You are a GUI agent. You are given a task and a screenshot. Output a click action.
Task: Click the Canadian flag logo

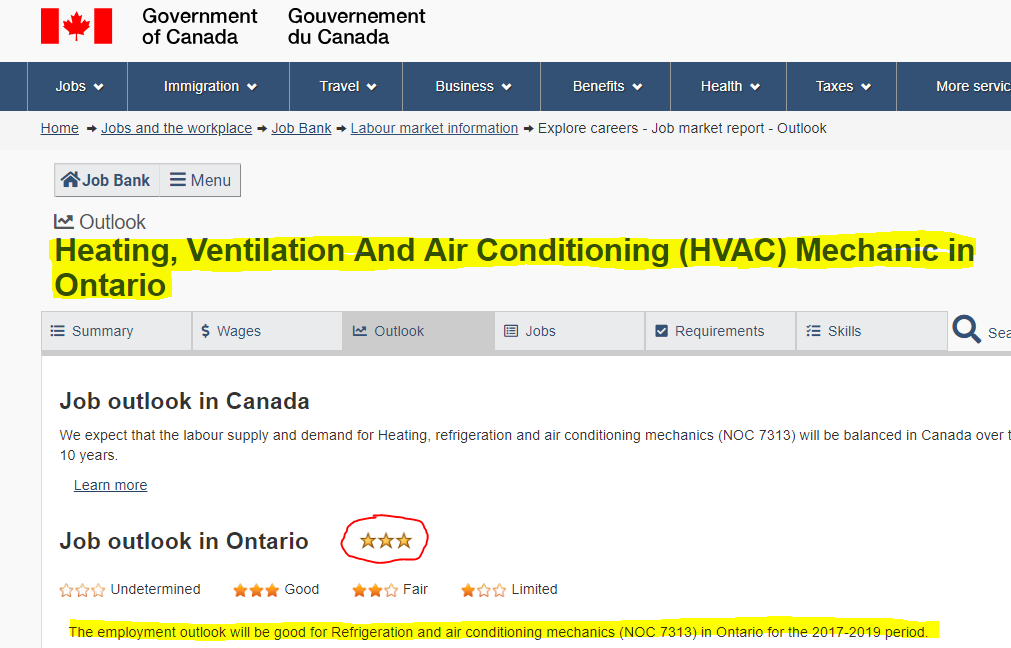coord(76,26)
